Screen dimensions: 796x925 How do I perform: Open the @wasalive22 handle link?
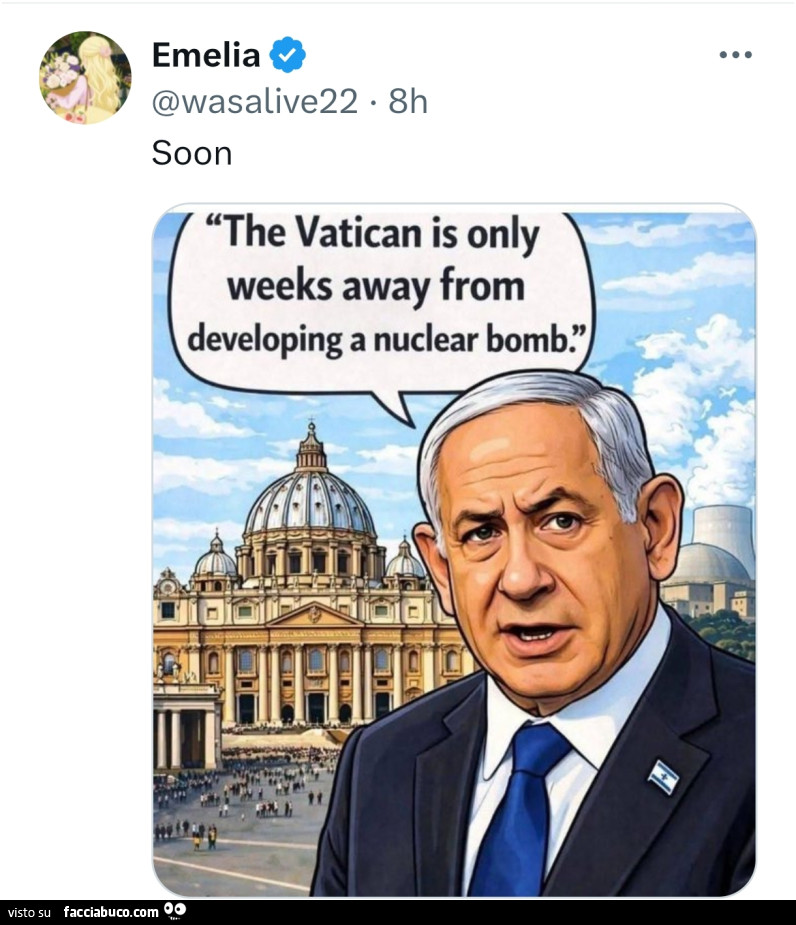pyautogui.click(x=254, y=101)
